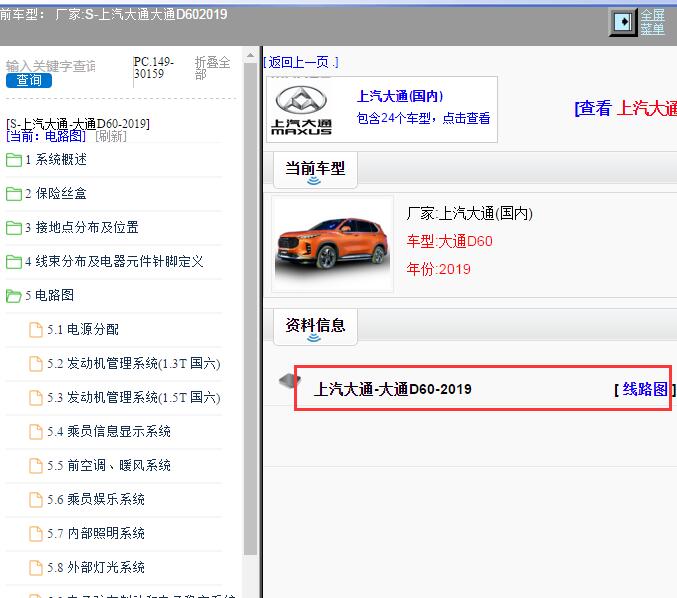Expand folder icon for 3 接地点分布及位置
Image resolution: width=677 pixels, height=598 pixels.
pos(14,228)
